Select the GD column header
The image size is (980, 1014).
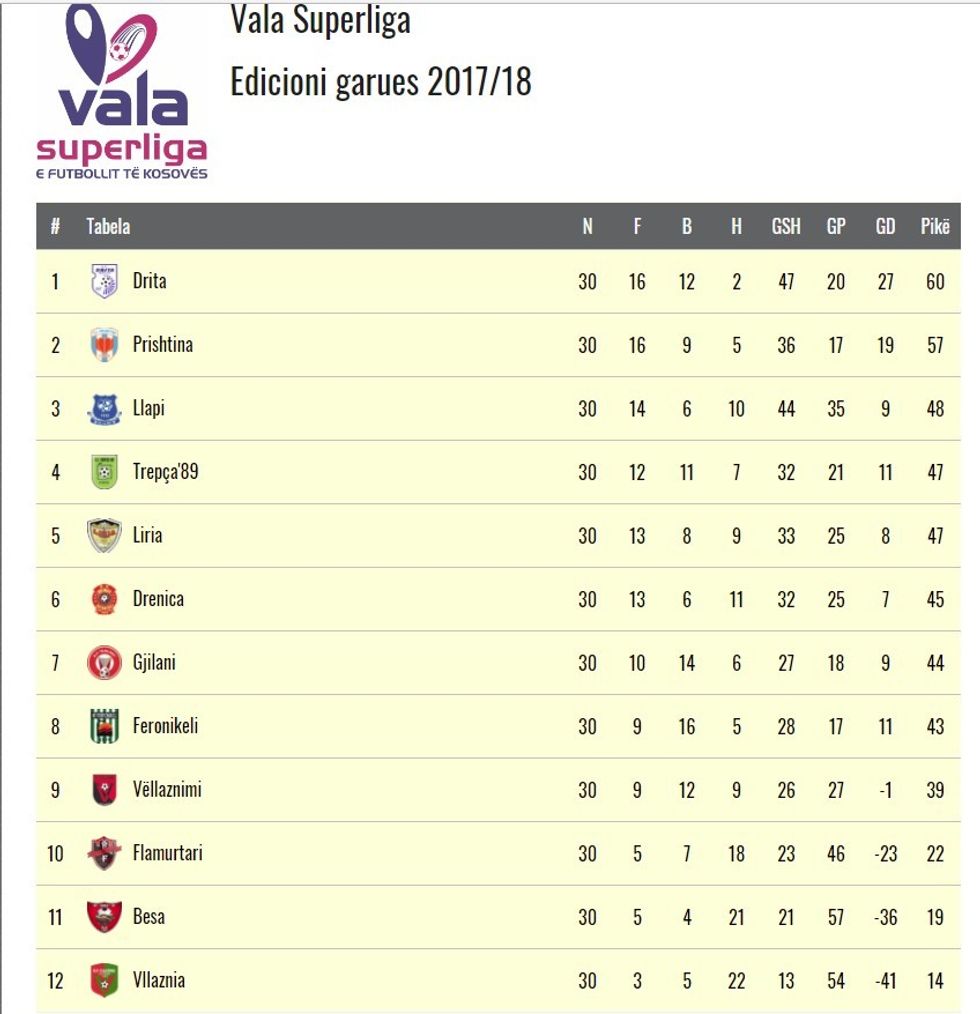(x=886, y=226)
